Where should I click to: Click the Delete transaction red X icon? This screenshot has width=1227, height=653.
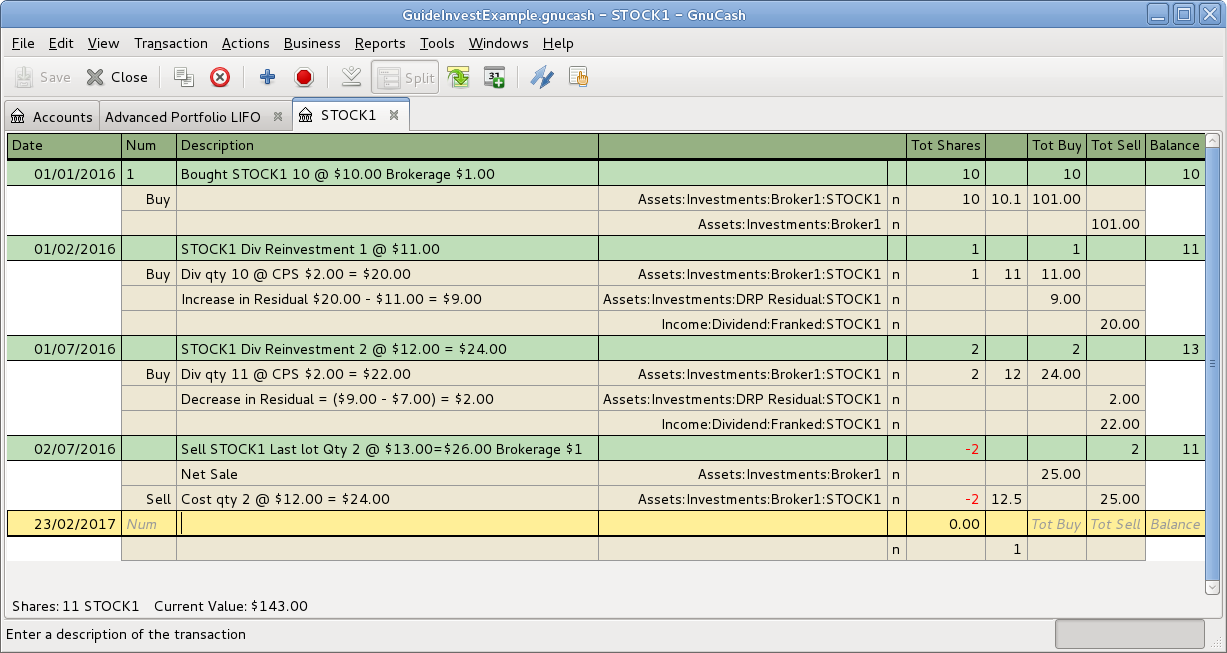(220, 77)
